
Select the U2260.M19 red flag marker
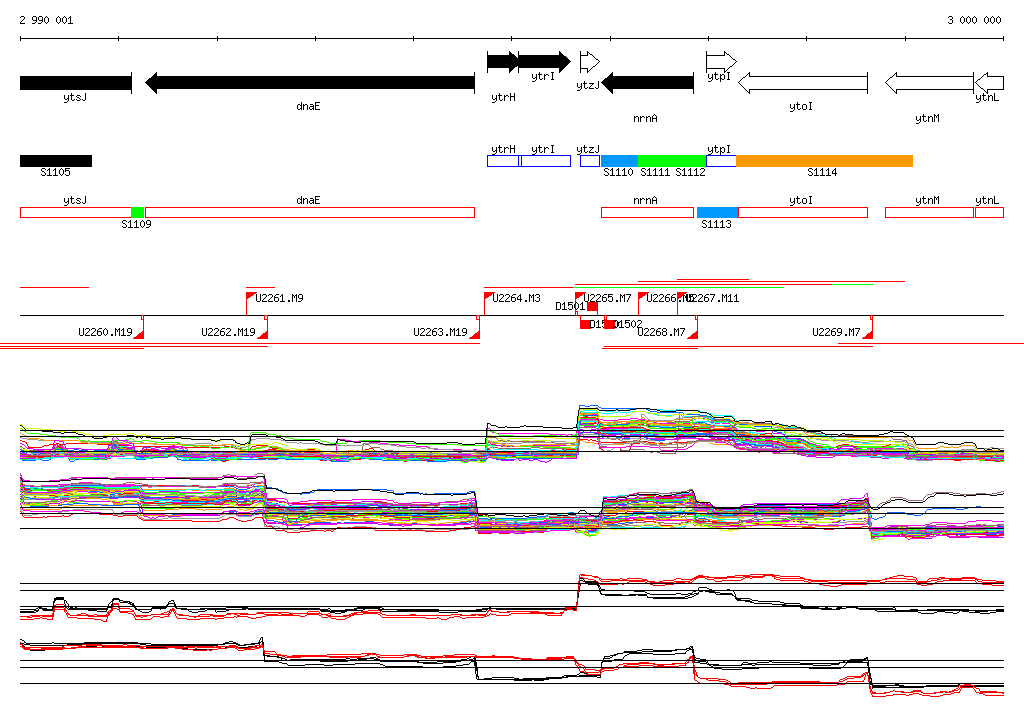[139, 334]
